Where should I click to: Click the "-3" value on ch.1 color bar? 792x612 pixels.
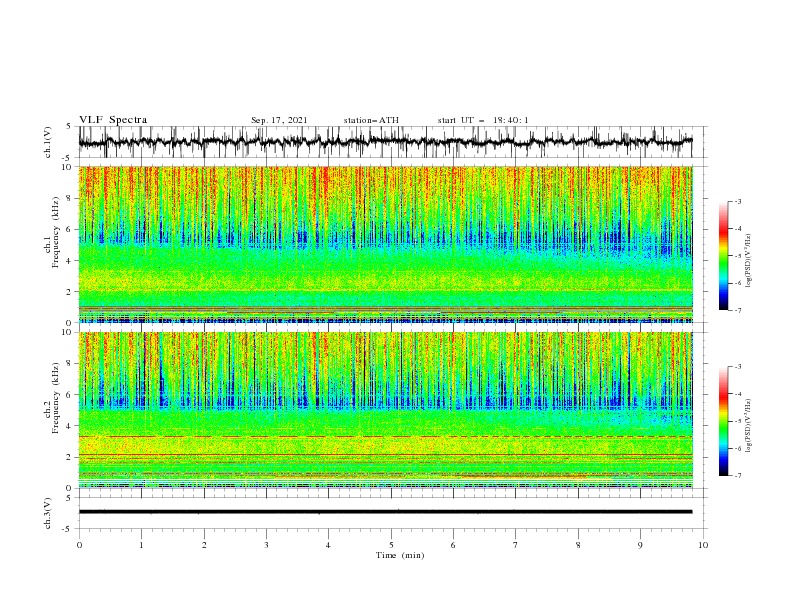738,202
